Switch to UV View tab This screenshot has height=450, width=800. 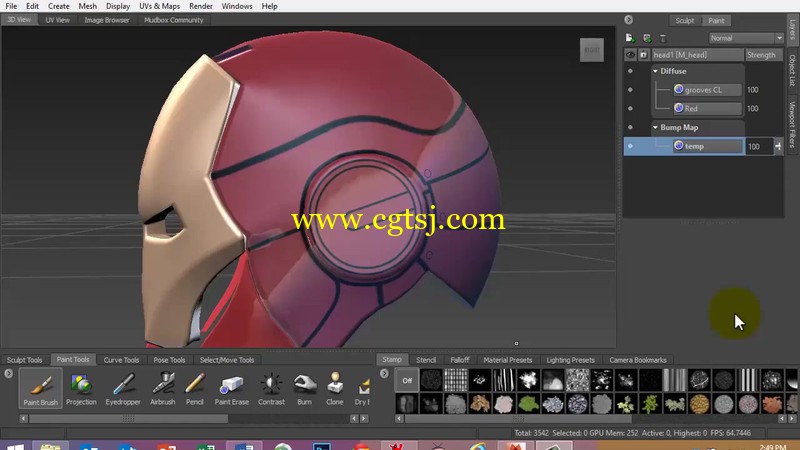click(58, 20)
